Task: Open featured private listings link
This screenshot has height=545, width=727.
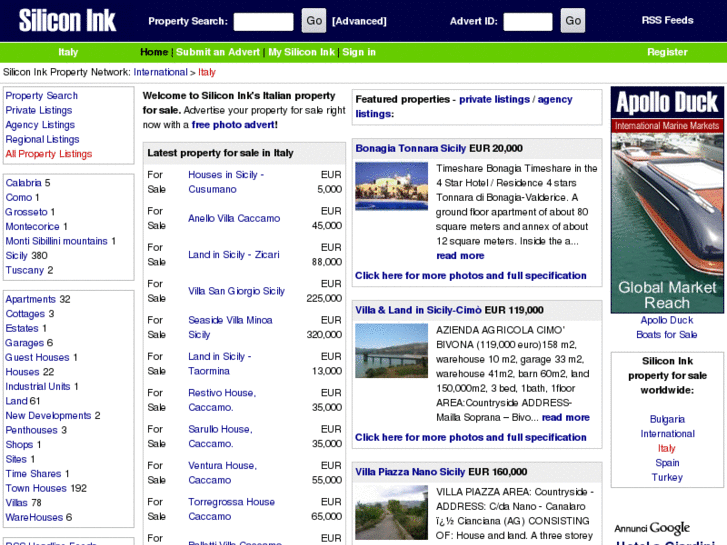Action: tap(494, 99)
